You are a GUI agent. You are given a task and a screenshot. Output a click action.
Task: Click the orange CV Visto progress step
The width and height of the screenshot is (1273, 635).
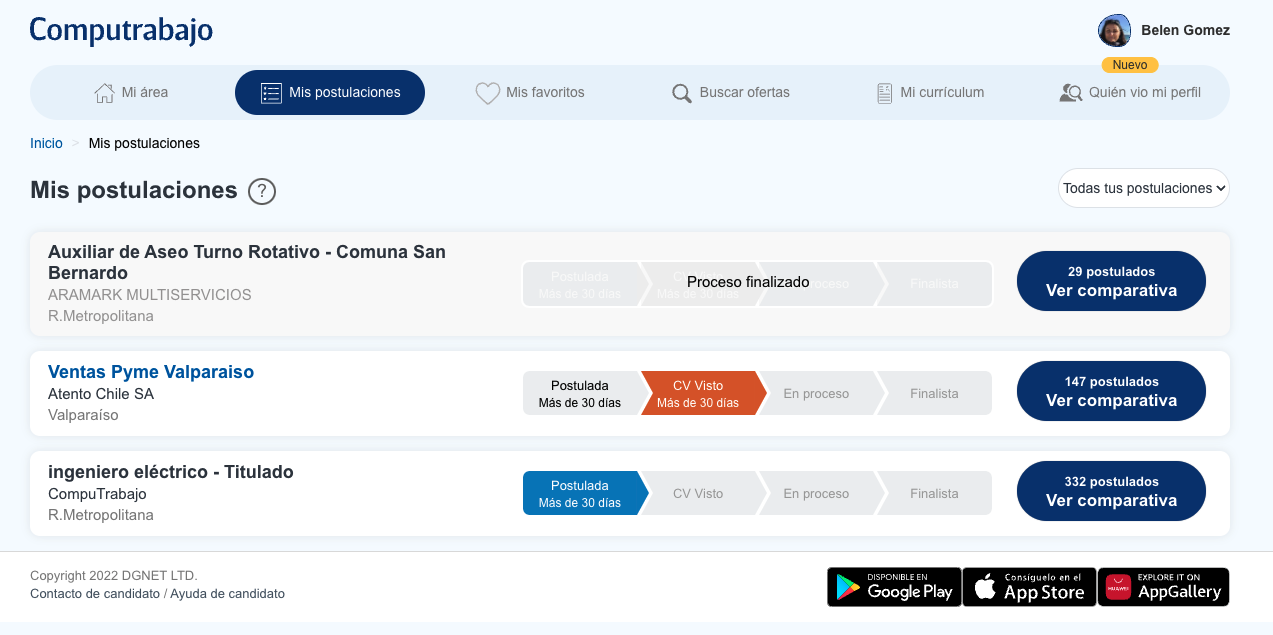point(699,394)
